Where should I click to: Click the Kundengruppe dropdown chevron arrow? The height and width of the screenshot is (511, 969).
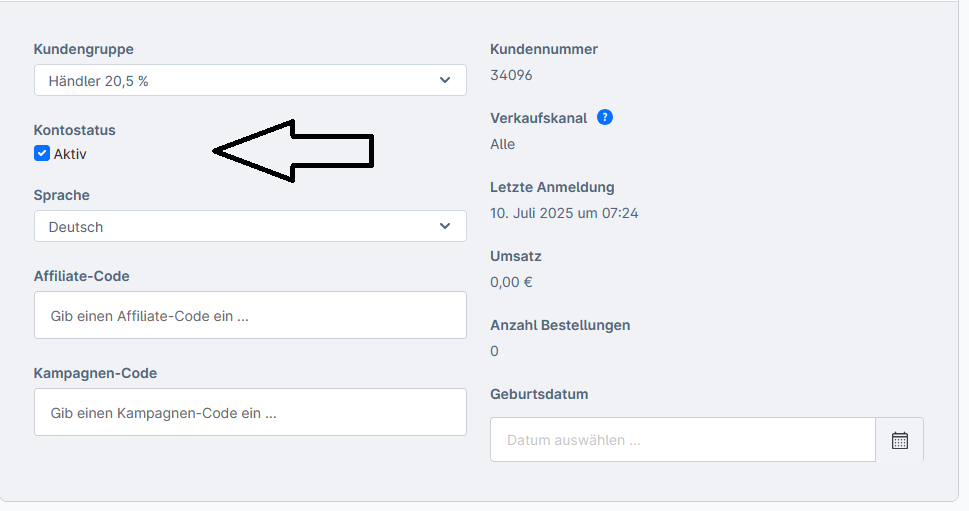tap(445, 81)
